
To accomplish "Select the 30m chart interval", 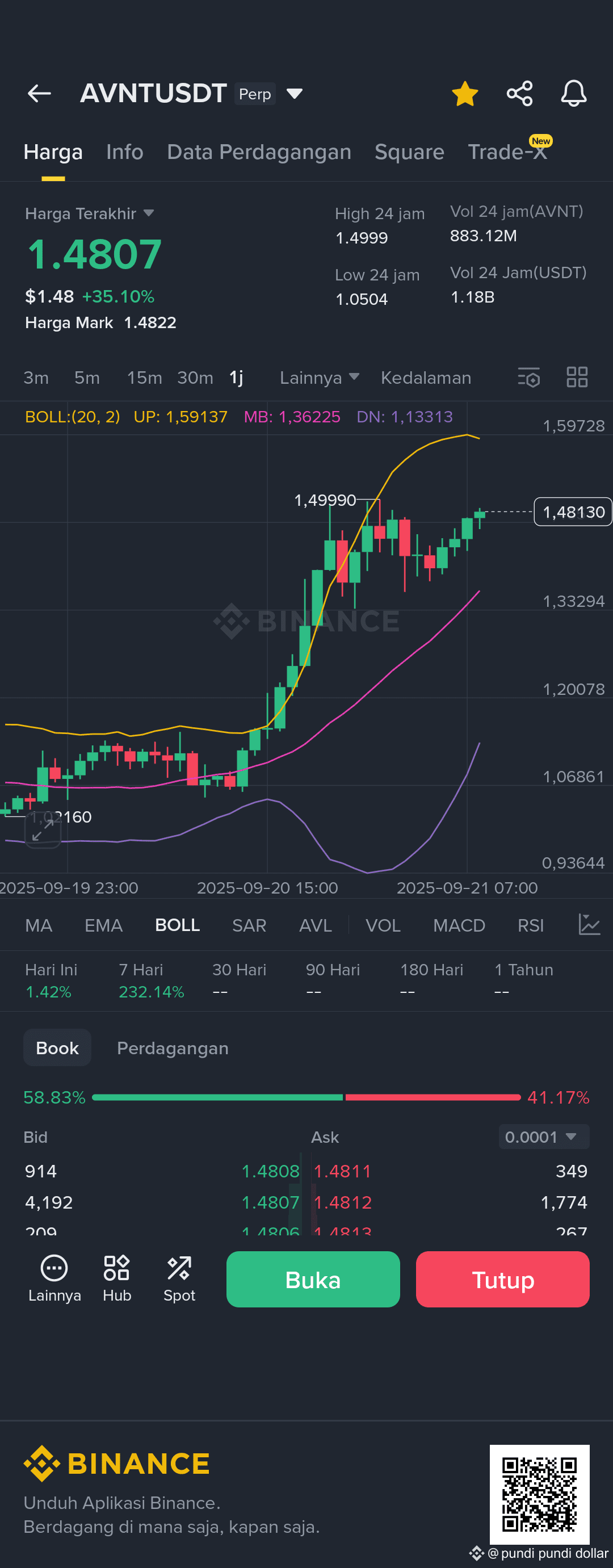I will coord(195,378).
